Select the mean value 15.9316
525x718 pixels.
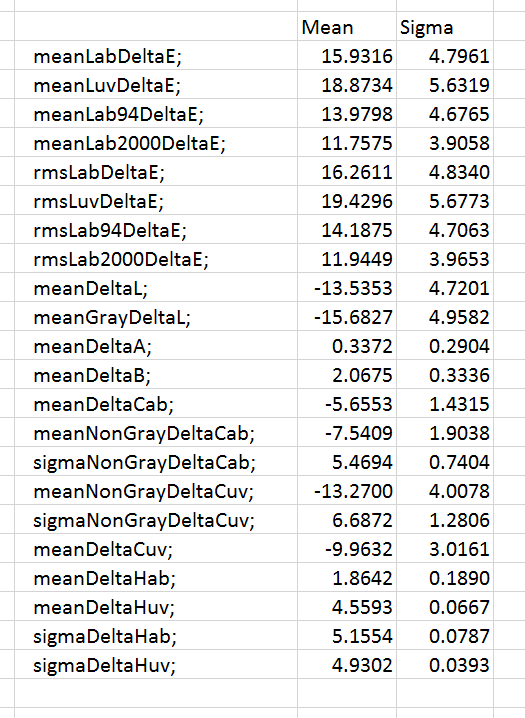coord(346,56)
